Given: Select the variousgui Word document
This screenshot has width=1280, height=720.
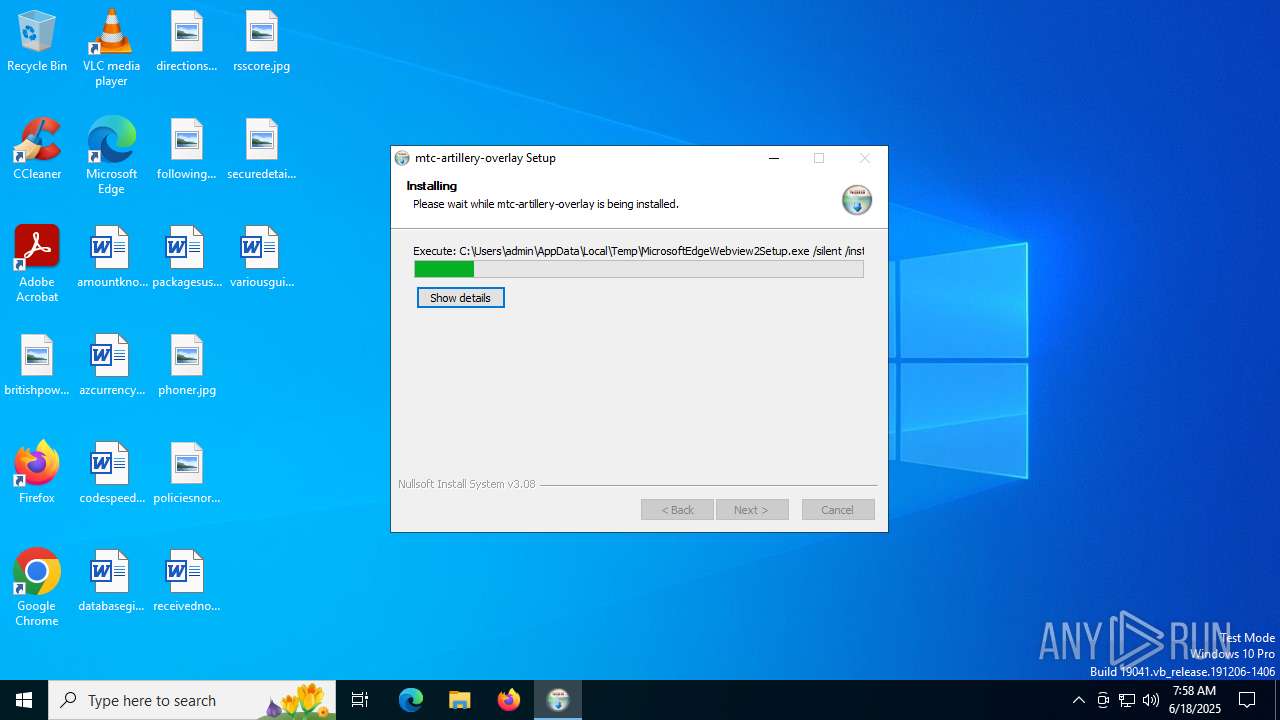Looking at the screenshot, I should click(261, 258).
